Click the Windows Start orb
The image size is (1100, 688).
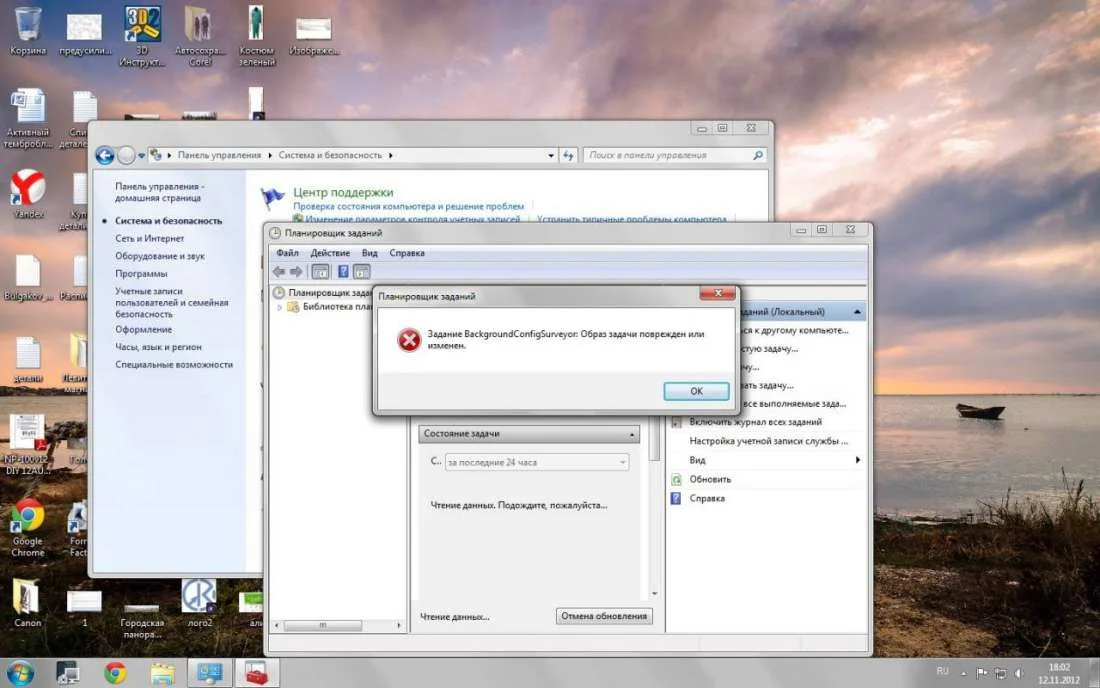pyautogui.click(x=20, y=673)
